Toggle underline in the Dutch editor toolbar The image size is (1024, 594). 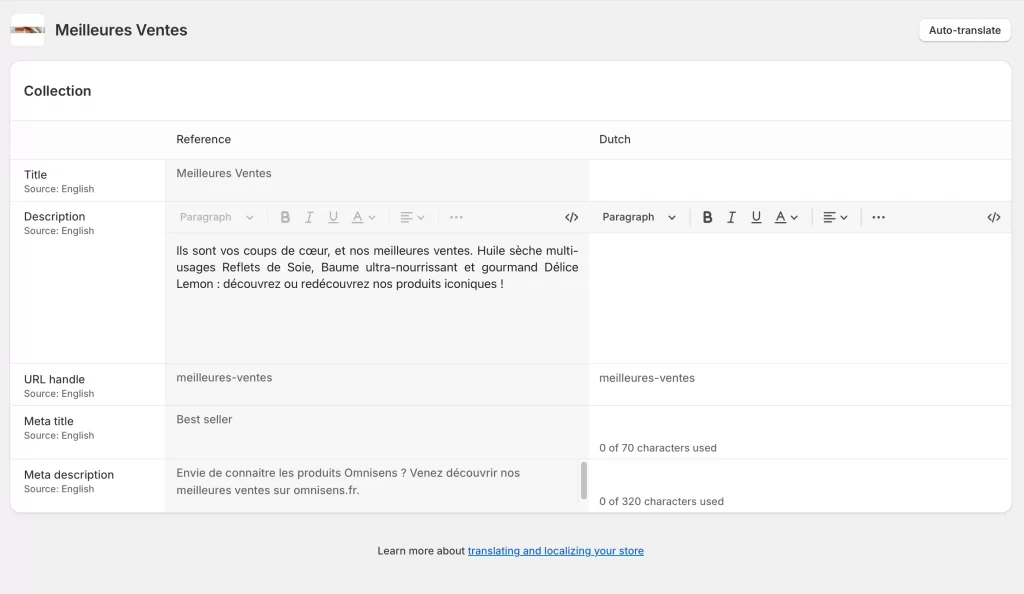click(x=756, y=217)
